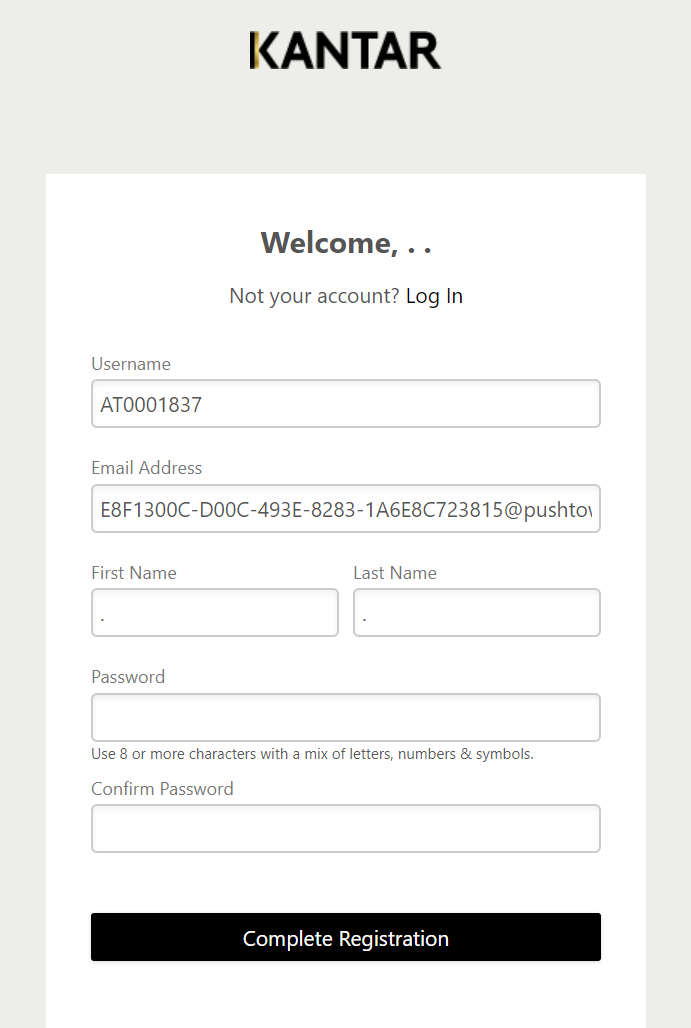The image size is (691, 1028).
Task: Select the Email Address input box
Action: 346,509
